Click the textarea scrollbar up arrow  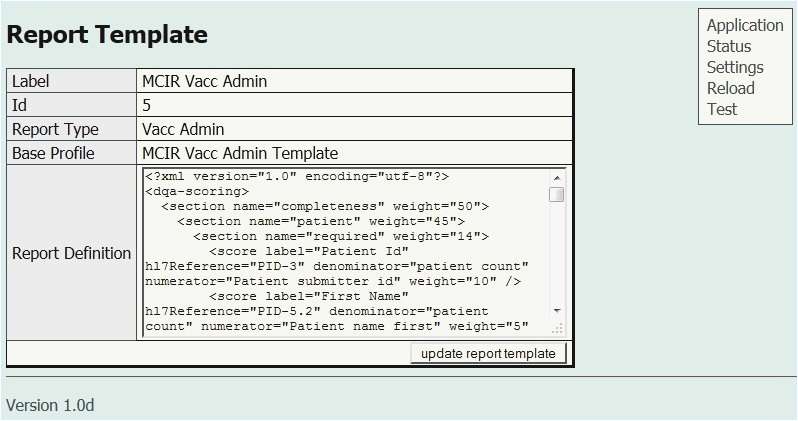[x=557, y=177]
